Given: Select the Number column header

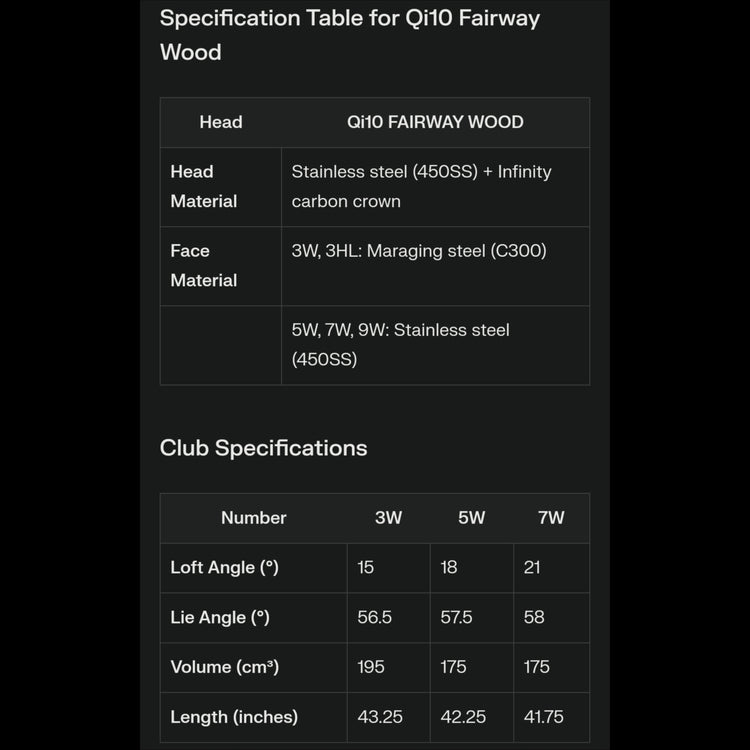Looking at the screenshot, I should click(253, 518).
